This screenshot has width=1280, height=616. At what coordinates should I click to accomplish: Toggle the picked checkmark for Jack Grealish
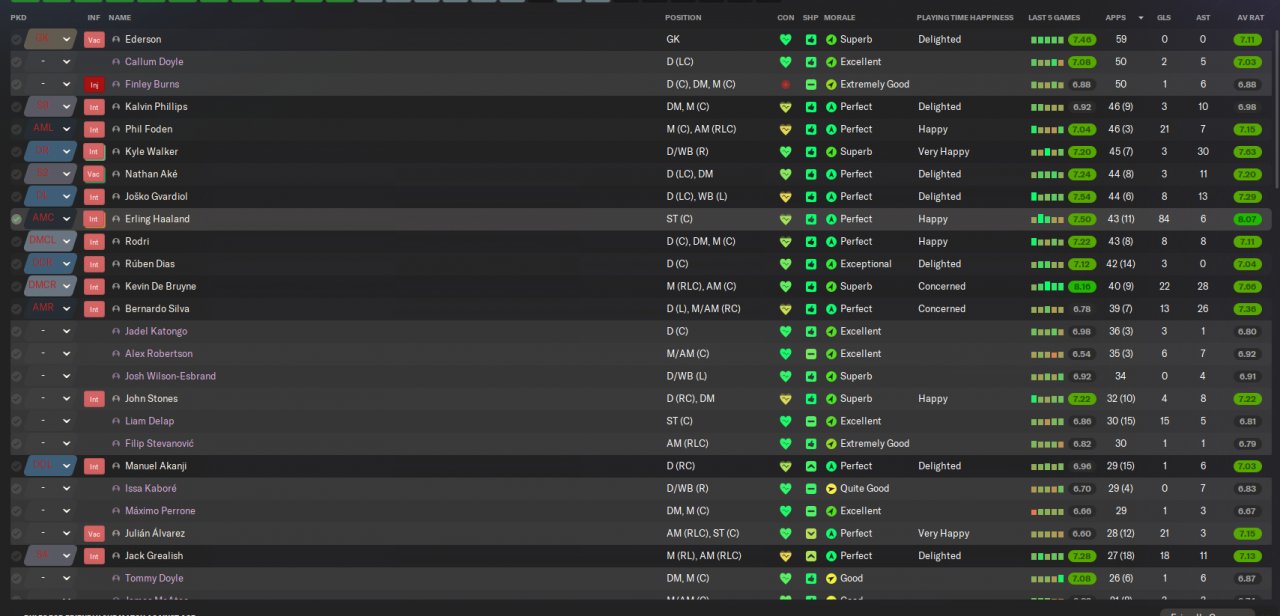[x=16, y=556]
